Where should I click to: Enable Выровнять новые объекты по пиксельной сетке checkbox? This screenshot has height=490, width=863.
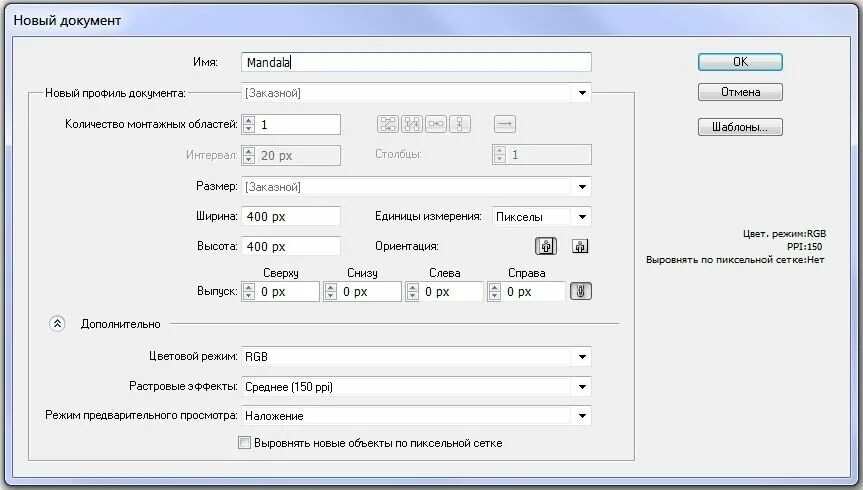tap(244, 443)
